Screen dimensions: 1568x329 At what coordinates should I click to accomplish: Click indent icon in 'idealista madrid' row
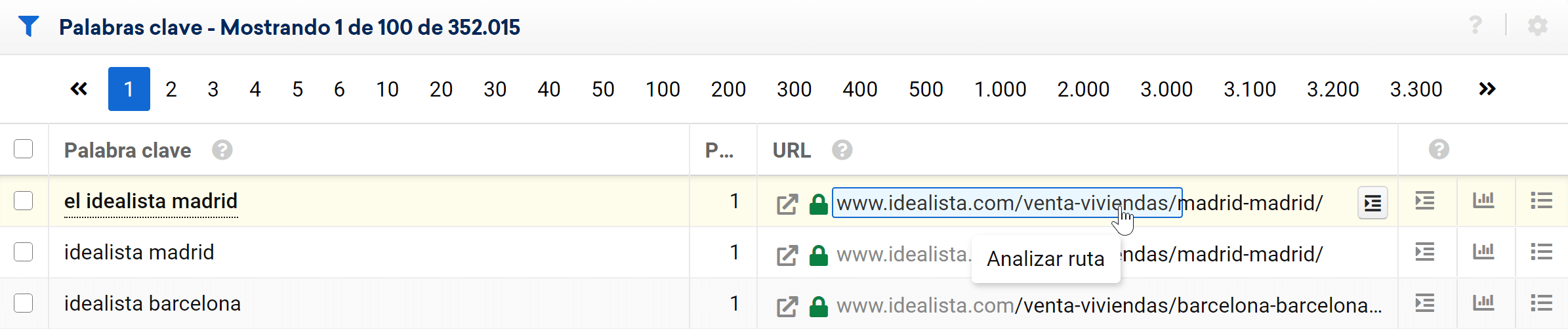[1424, 252]
